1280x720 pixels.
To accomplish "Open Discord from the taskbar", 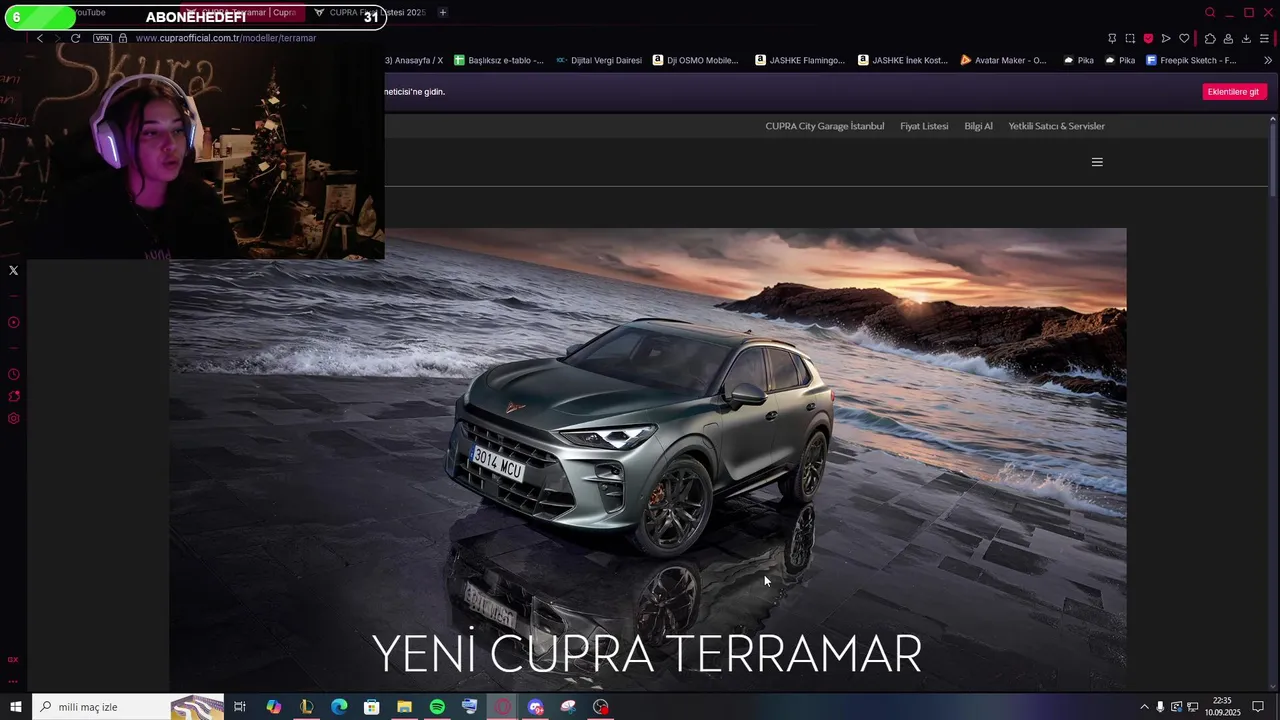I will [x=535, y=707].
